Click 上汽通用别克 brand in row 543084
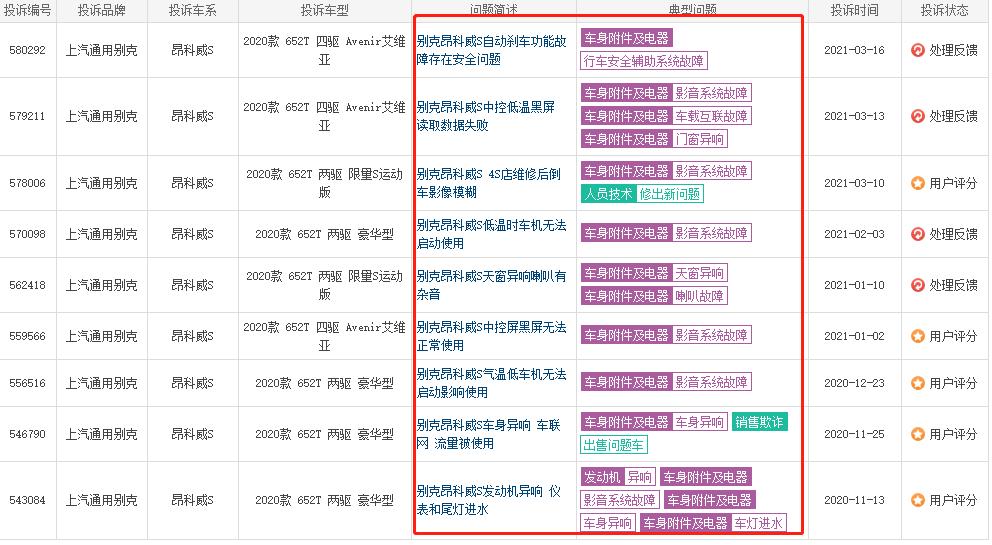Viewport: 992px width, 545px height. [x=101, y=500]
